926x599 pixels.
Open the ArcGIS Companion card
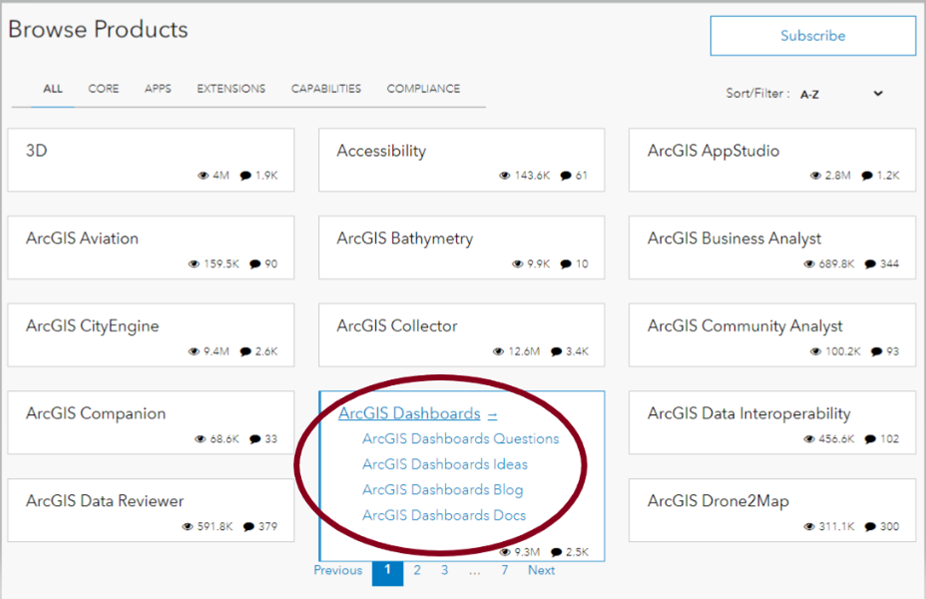(151, 422)
